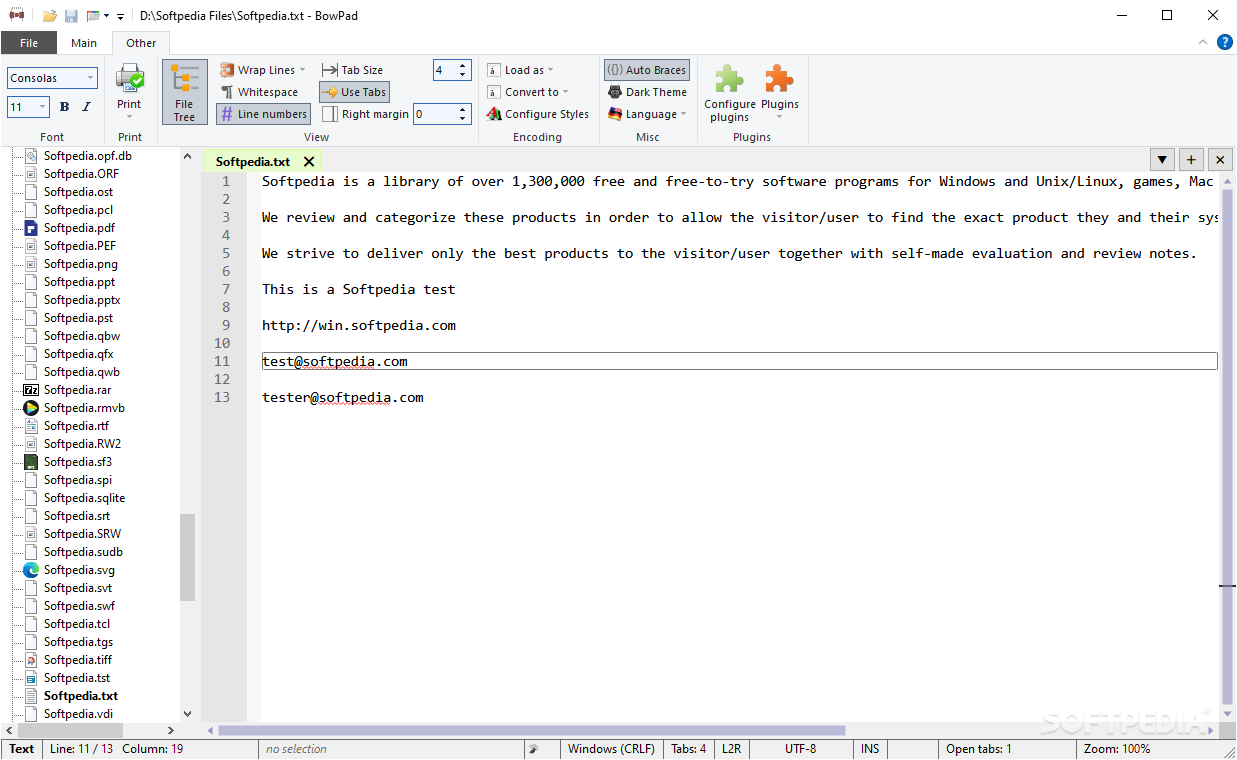Select Softpedia.sf3 in the file tree
Viewport: 1237px width, 760px height.
(78, 462)
